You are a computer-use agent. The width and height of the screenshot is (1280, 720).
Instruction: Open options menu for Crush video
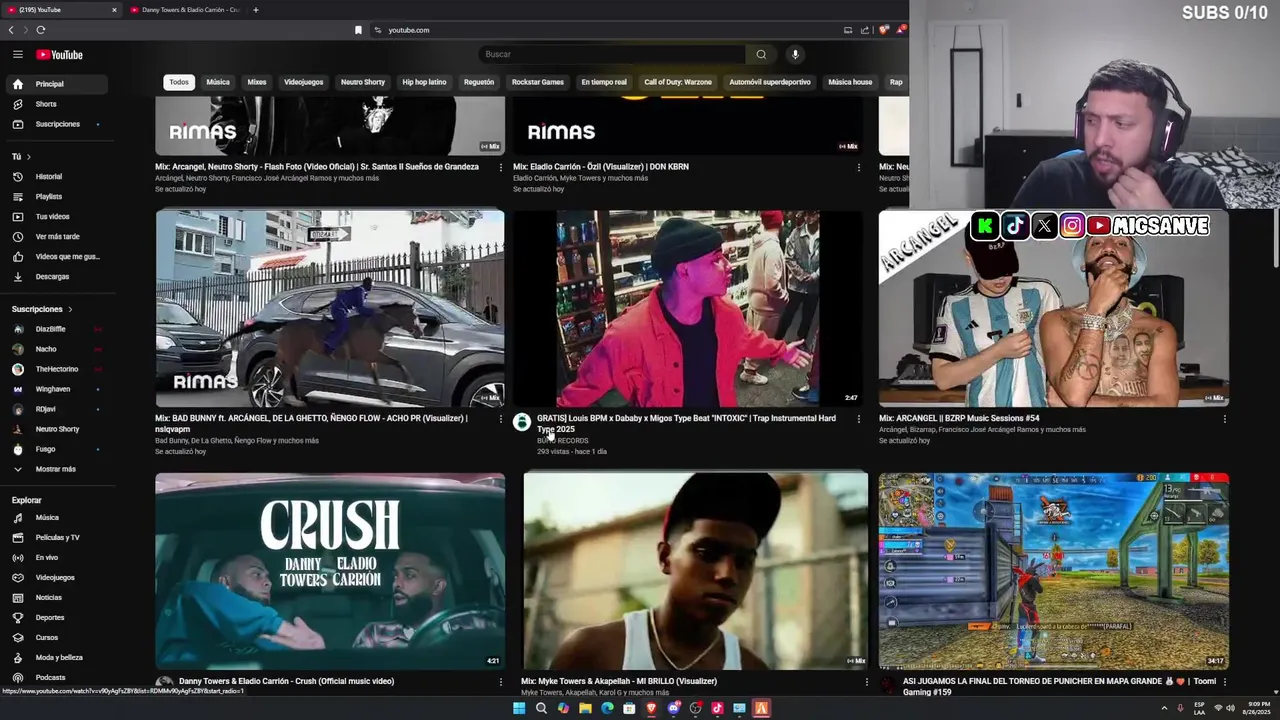coord(501,682)
